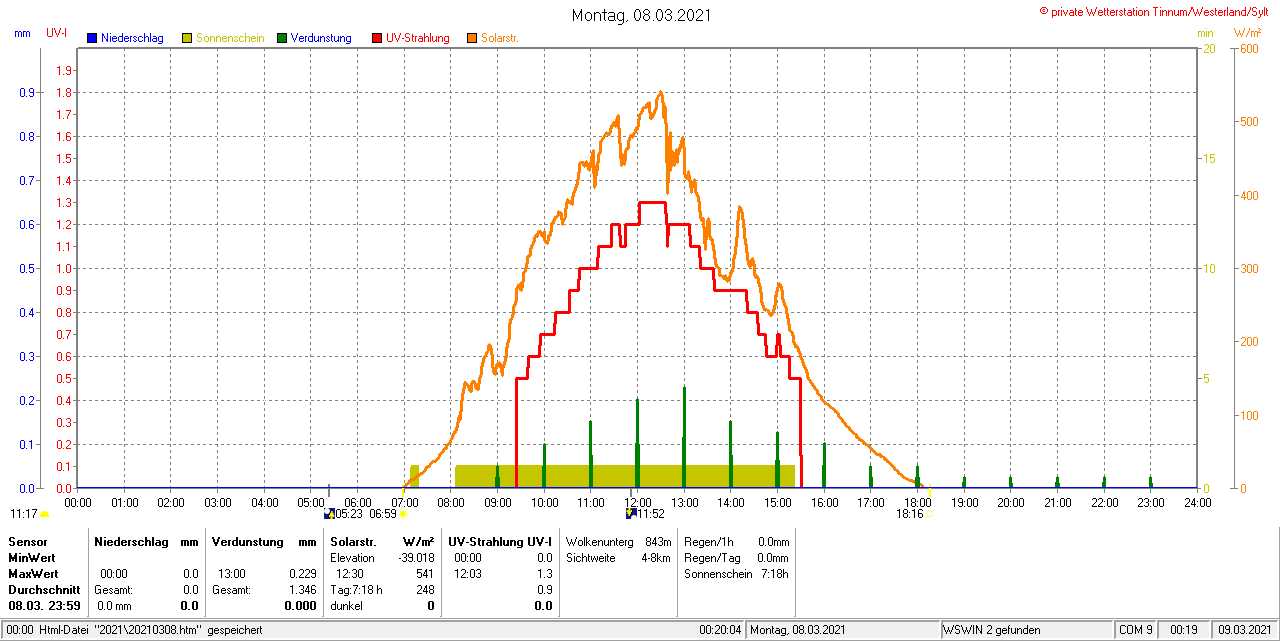The image size is (1280, 641).
Task: Click the Durchschnitt row label
Action: 42,590
